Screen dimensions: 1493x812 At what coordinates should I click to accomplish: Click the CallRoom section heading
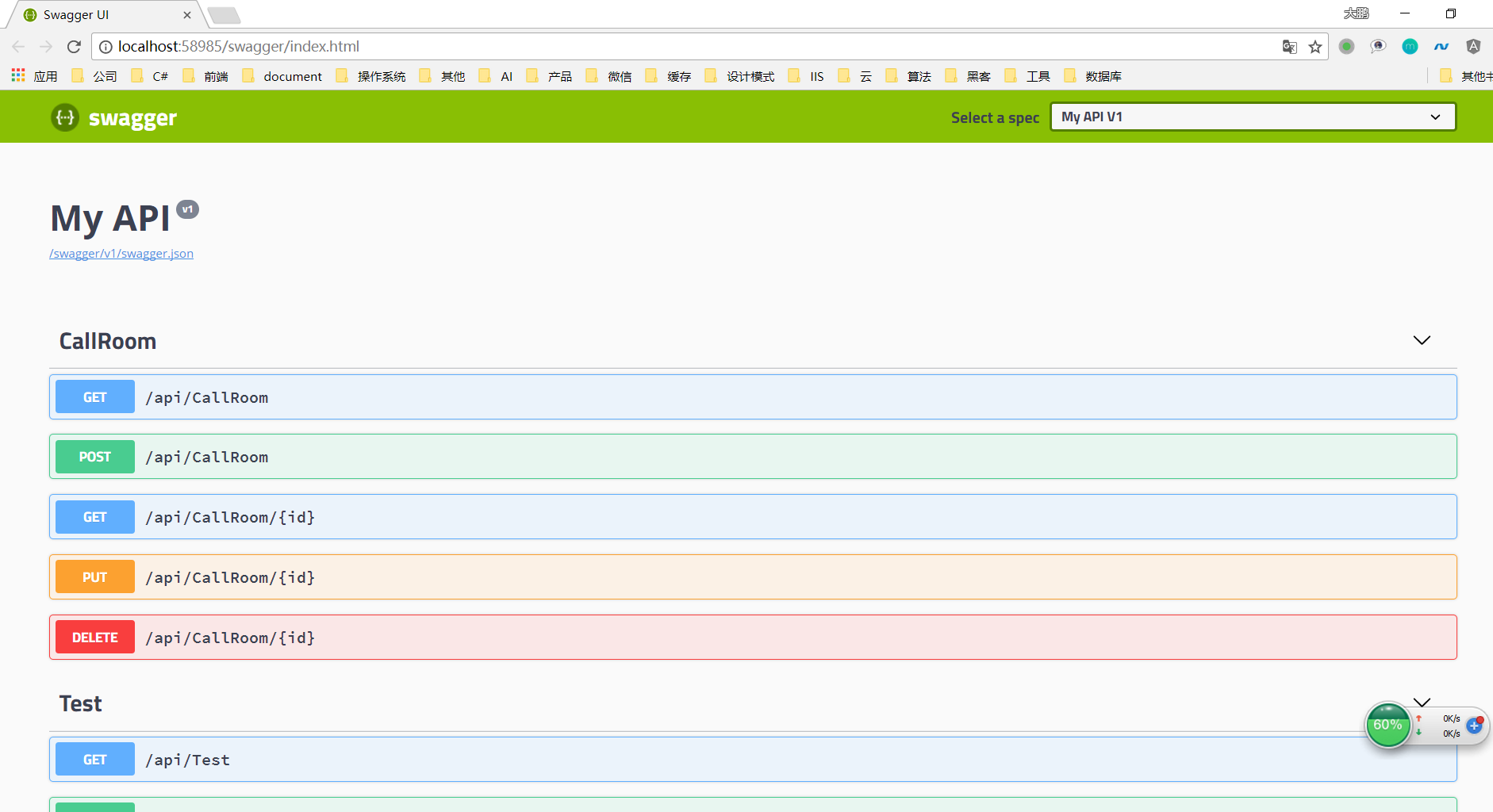tap(108, 341)
